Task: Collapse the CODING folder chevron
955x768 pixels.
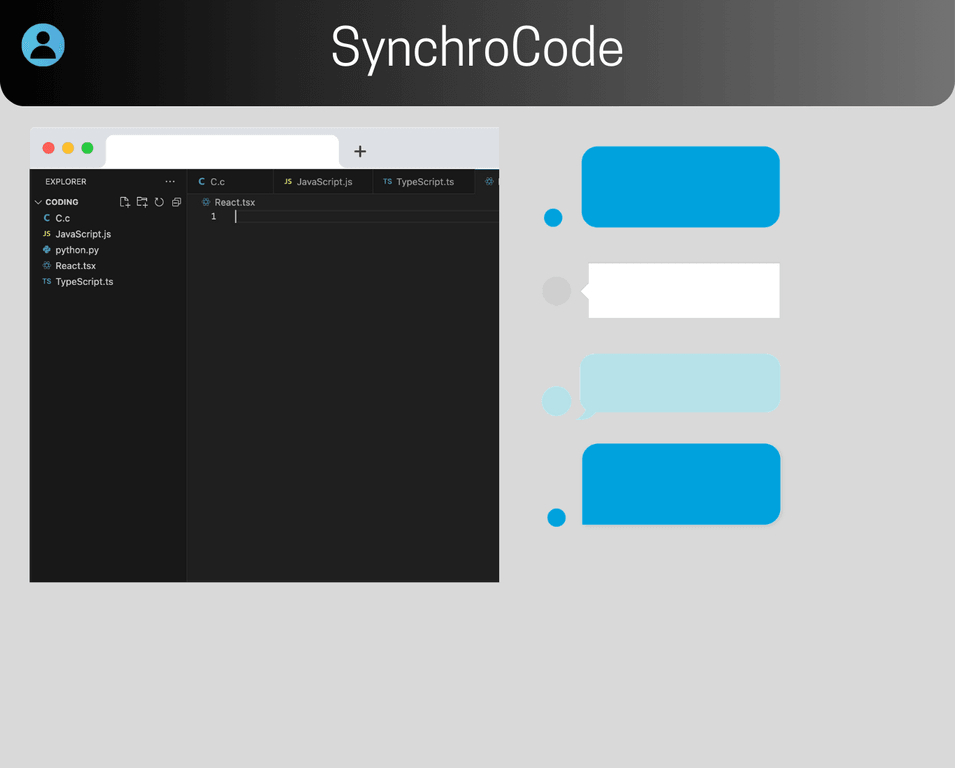Action: point(38,202)
